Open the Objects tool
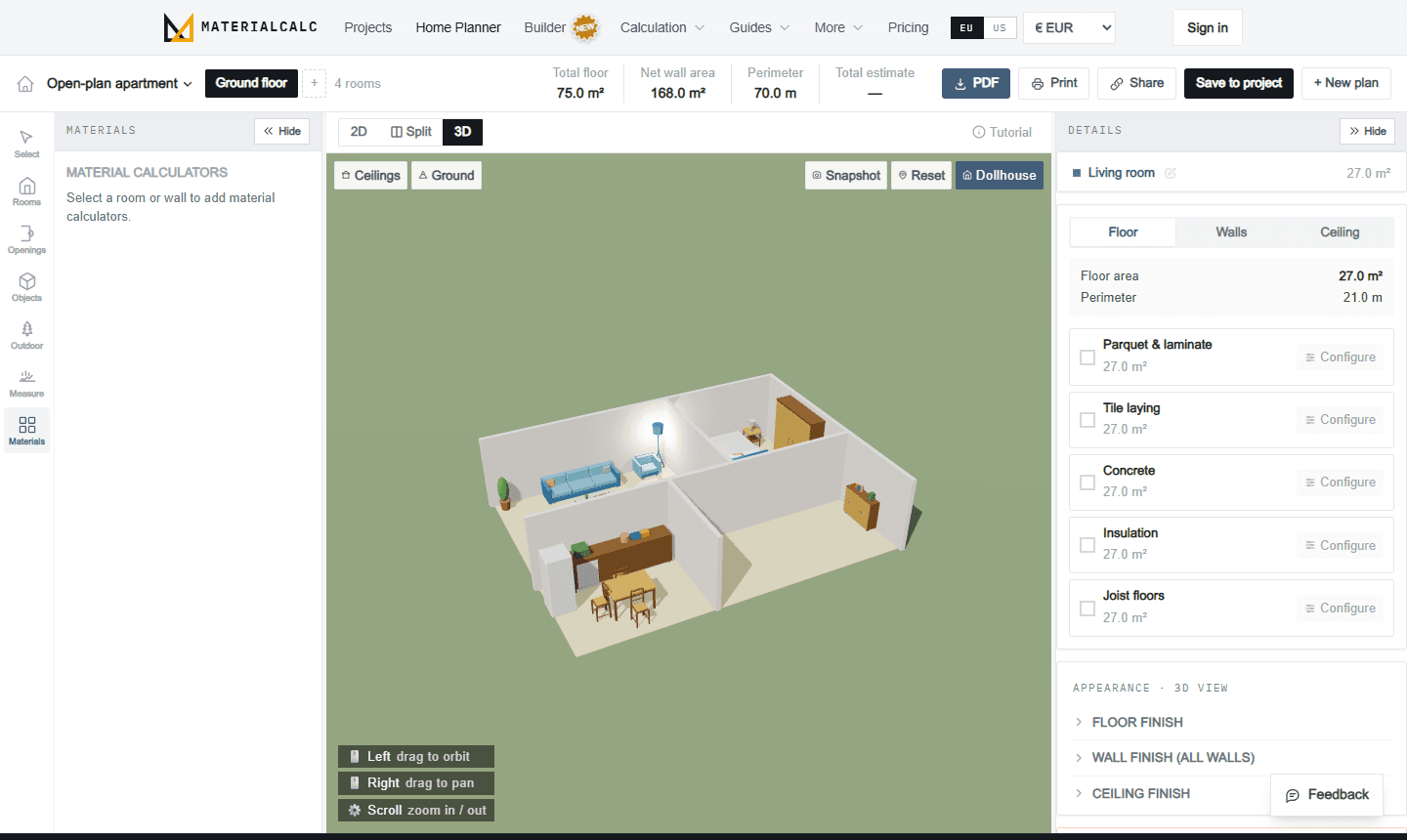Image resolution: width=1407 pixels, height=840 pixels. (26, 287)
